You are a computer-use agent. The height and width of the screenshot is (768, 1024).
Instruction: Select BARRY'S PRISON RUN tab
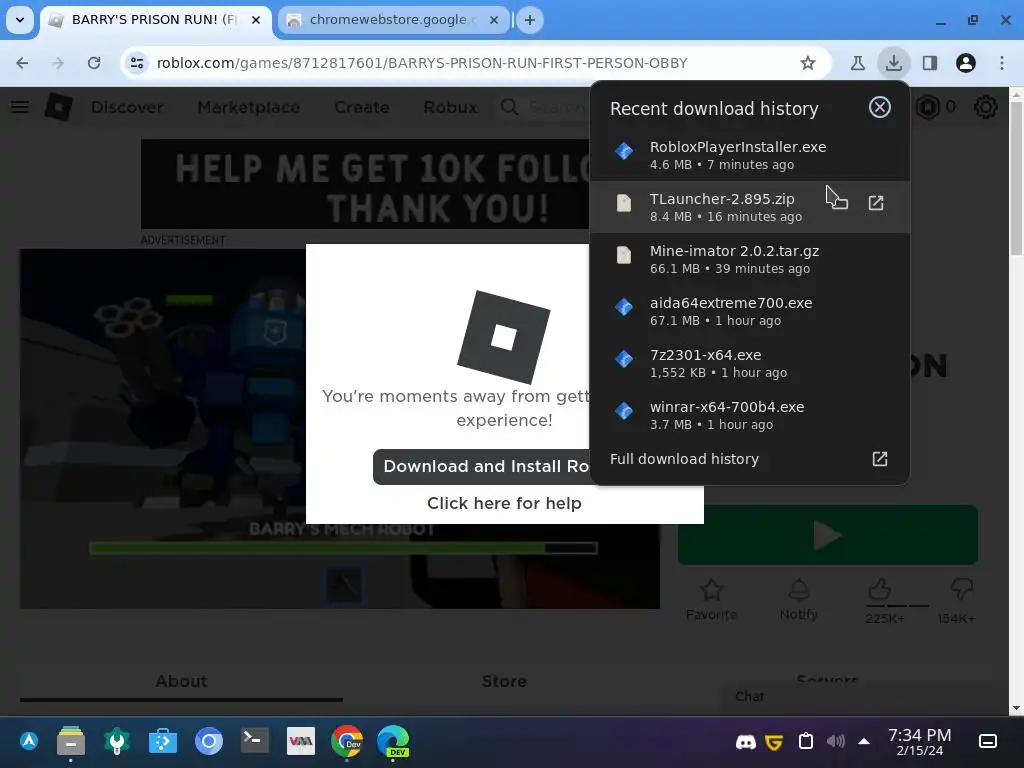[x=153, y=20]
